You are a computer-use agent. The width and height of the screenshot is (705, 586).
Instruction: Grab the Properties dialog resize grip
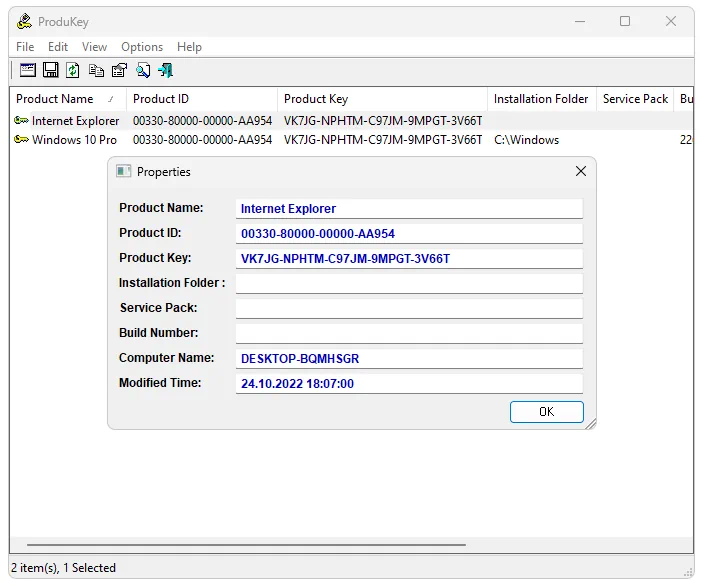pyautogui.click(x=591, y=424)
